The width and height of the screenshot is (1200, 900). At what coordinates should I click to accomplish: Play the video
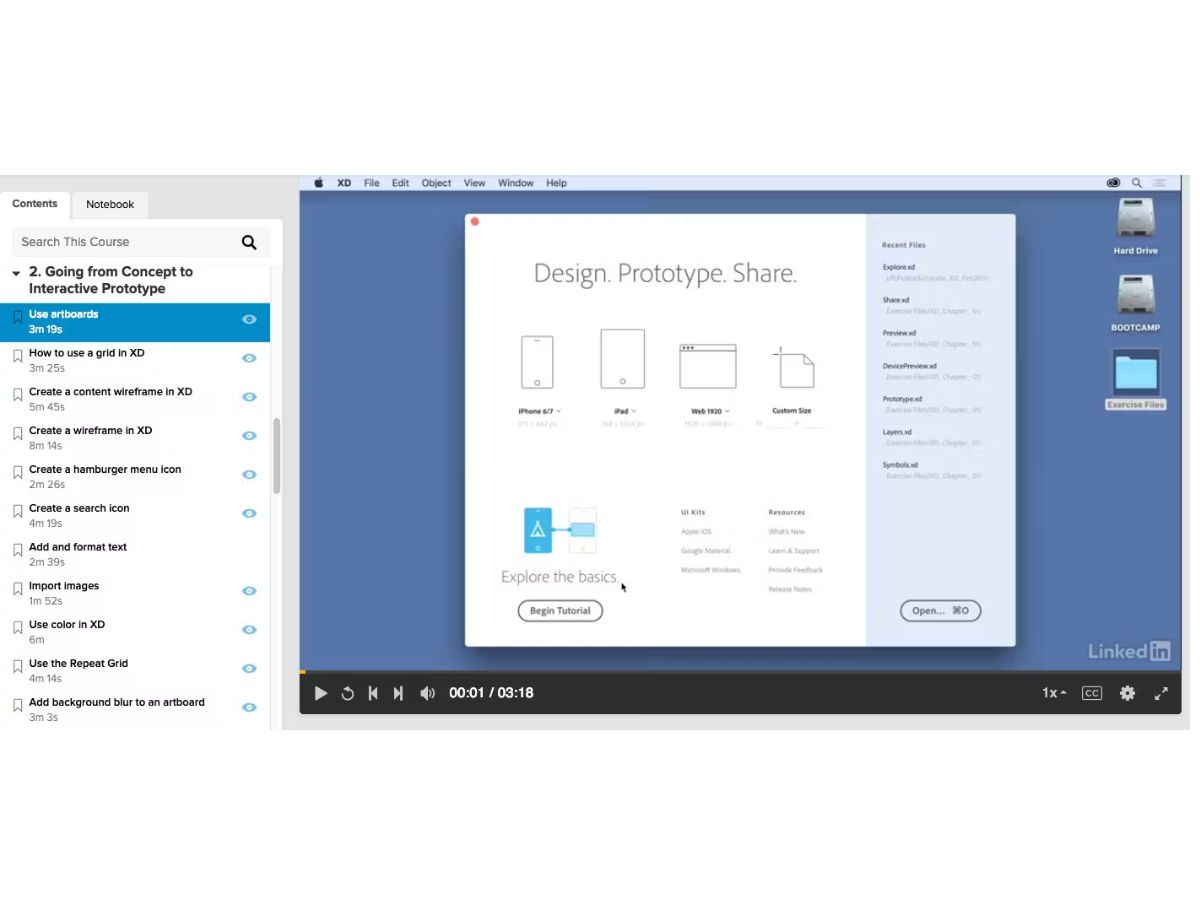pyautogui.click(x=321, y=693)
